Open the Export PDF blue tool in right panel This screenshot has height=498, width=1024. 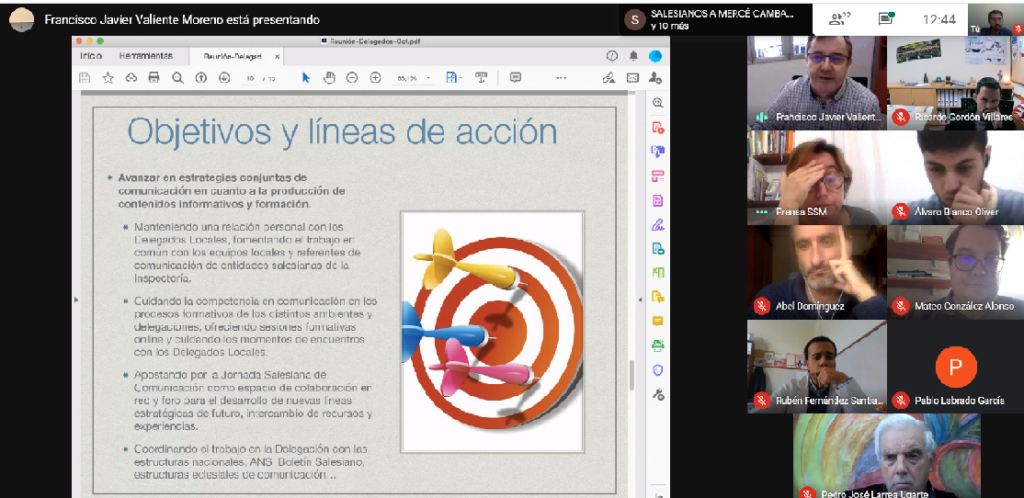click(x=658, y=151)
